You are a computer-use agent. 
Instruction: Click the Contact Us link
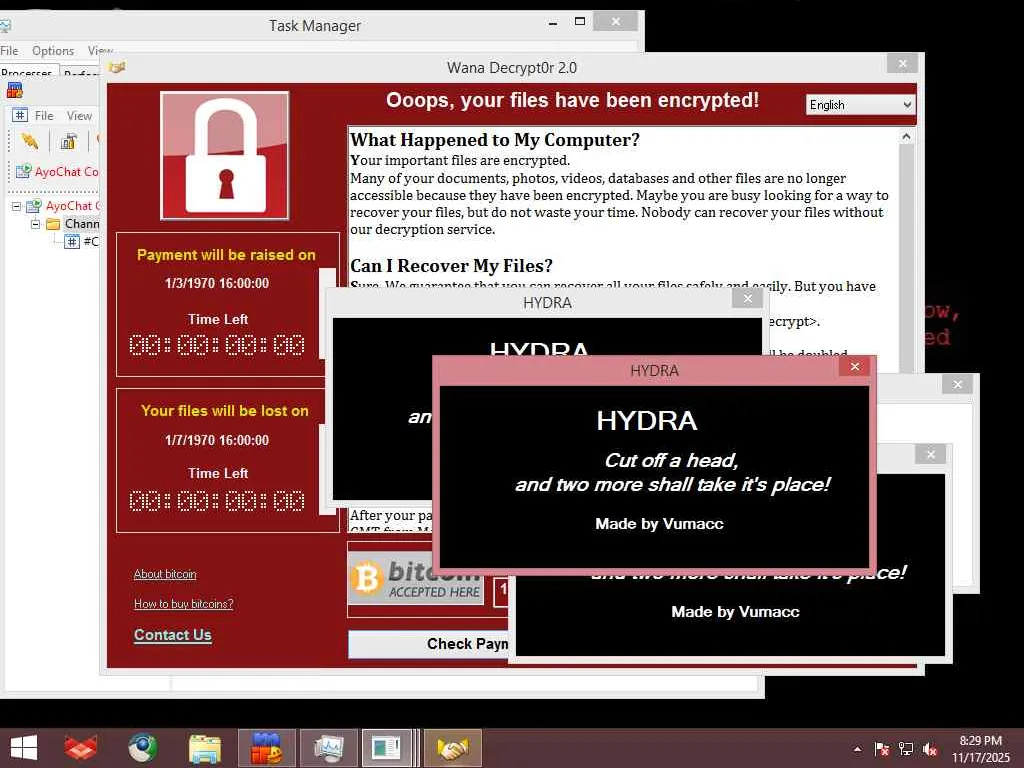click(173, 635)
